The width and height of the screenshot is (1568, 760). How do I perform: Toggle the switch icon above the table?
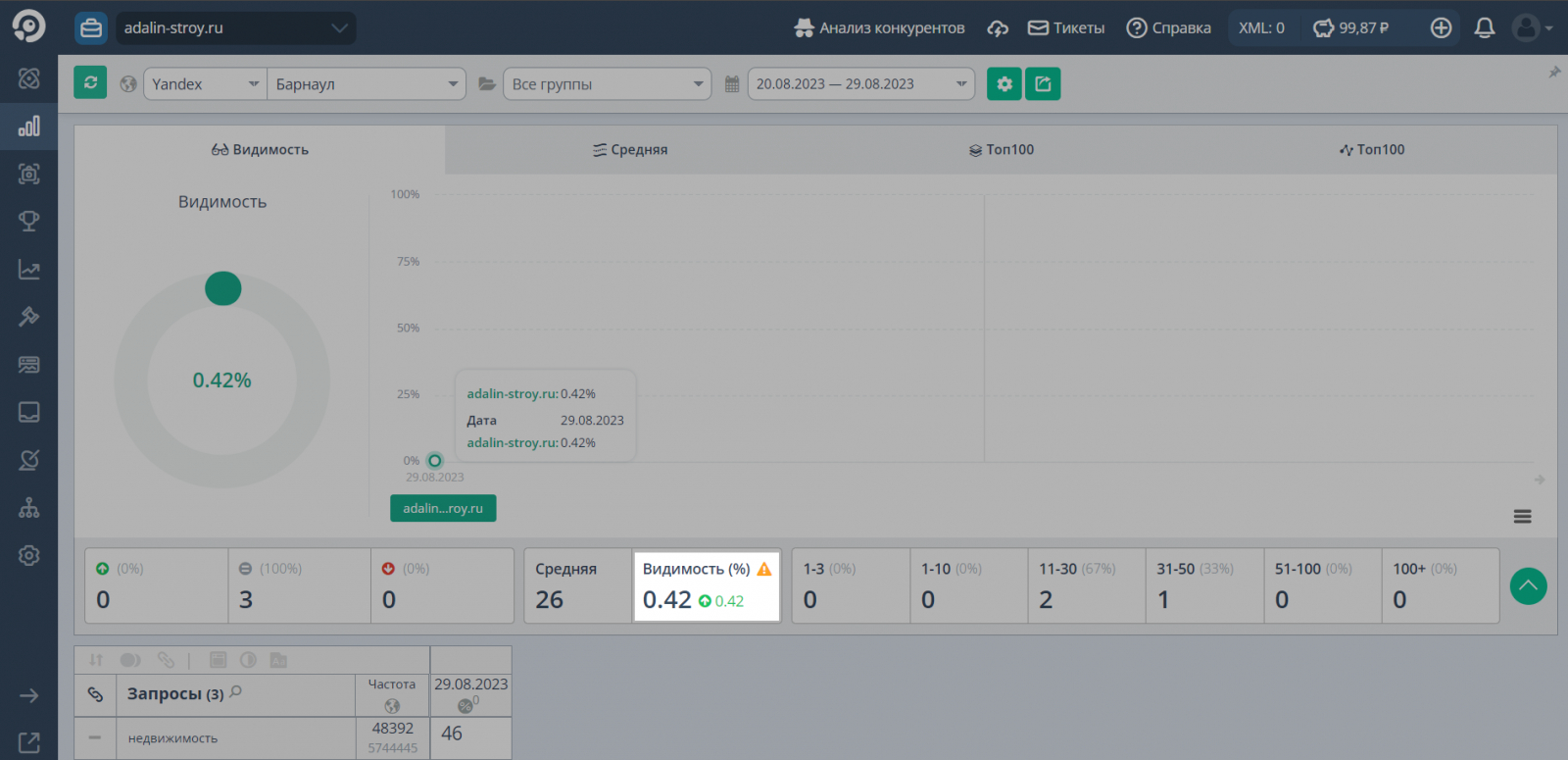130,660
